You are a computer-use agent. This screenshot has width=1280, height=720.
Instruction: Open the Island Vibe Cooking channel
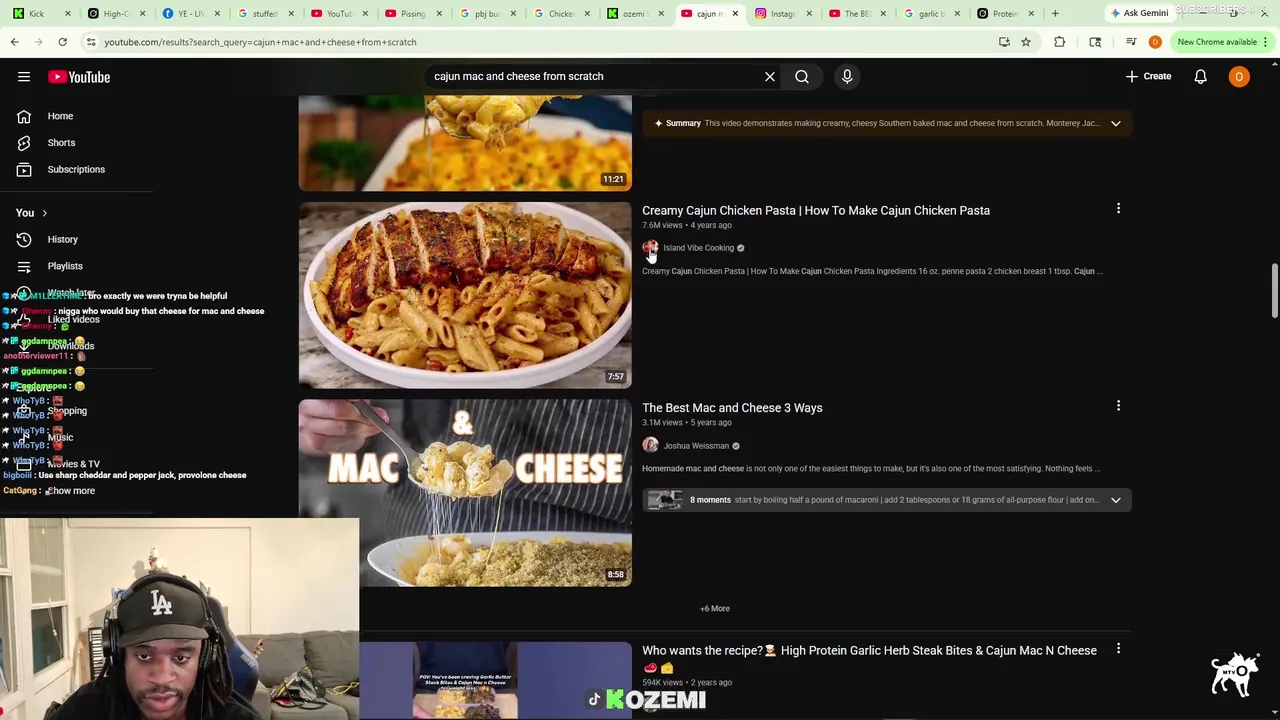pos(698,248)
